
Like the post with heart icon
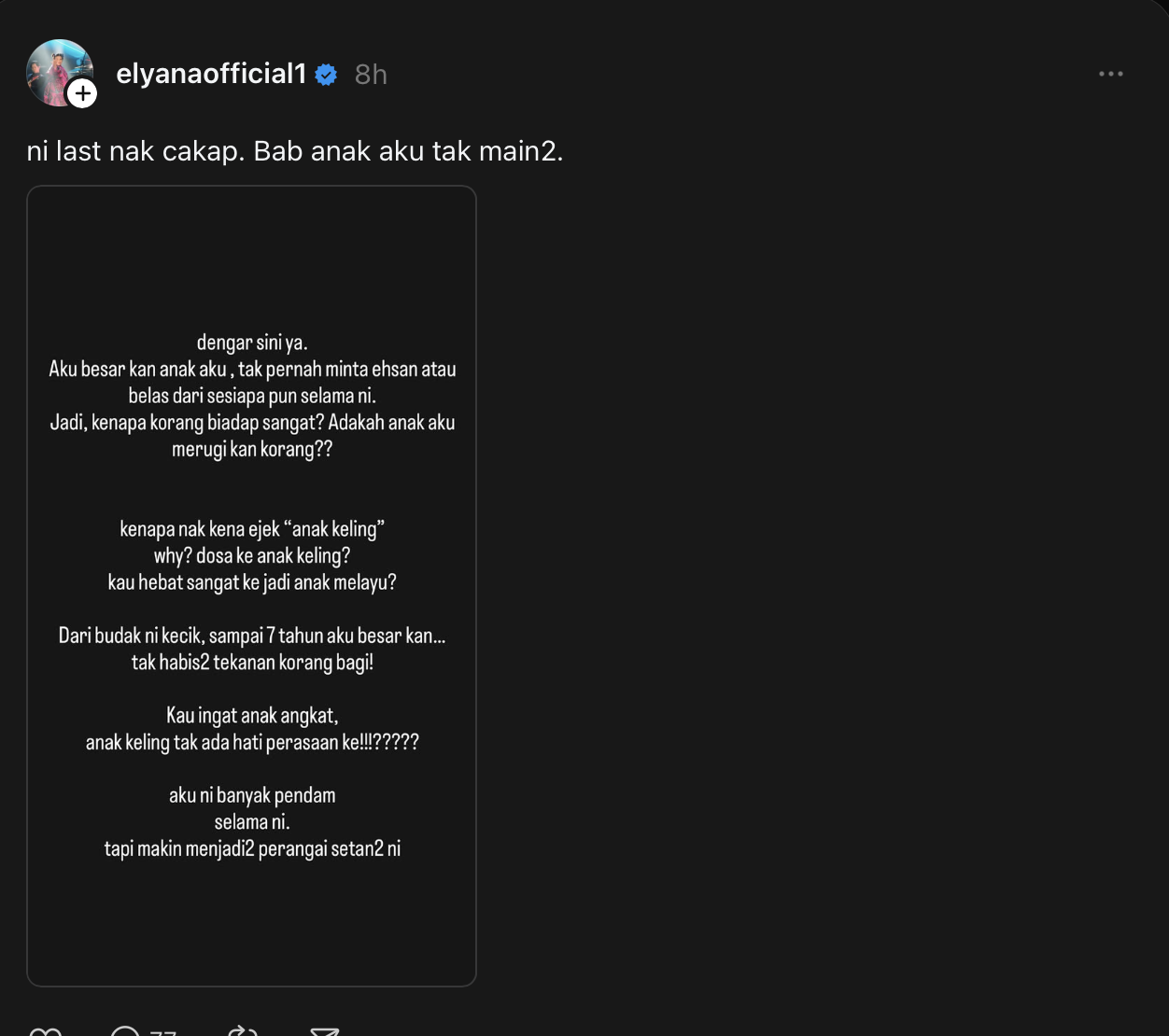click(45, 1031)
